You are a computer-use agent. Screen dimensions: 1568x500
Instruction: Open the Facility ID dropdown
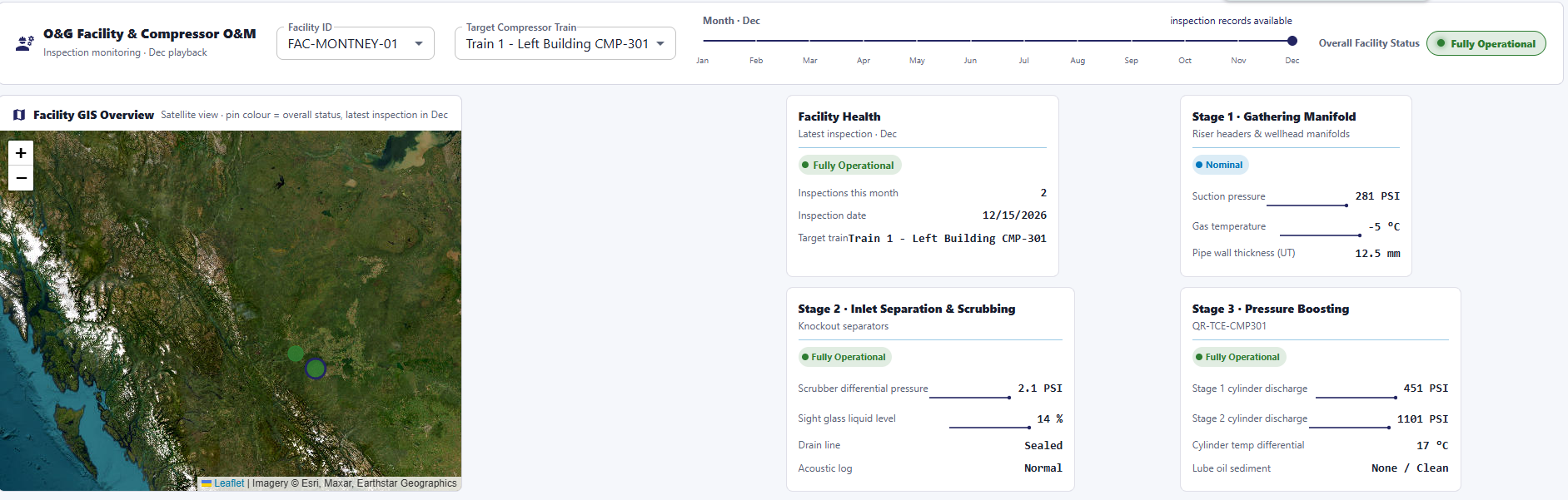(356, 43)
